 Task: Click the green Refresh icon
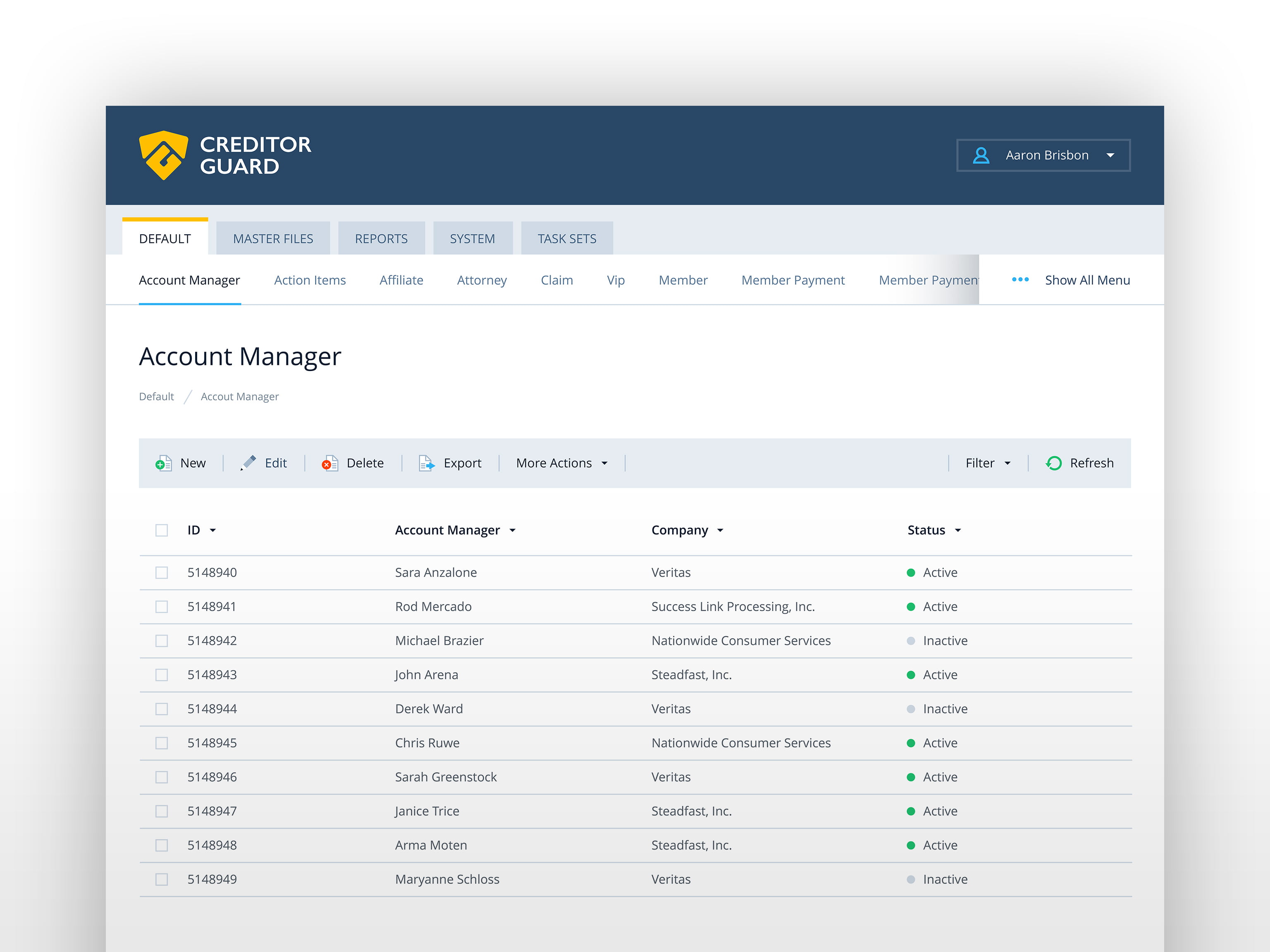pyautogui.click(x=1054, y=463)
